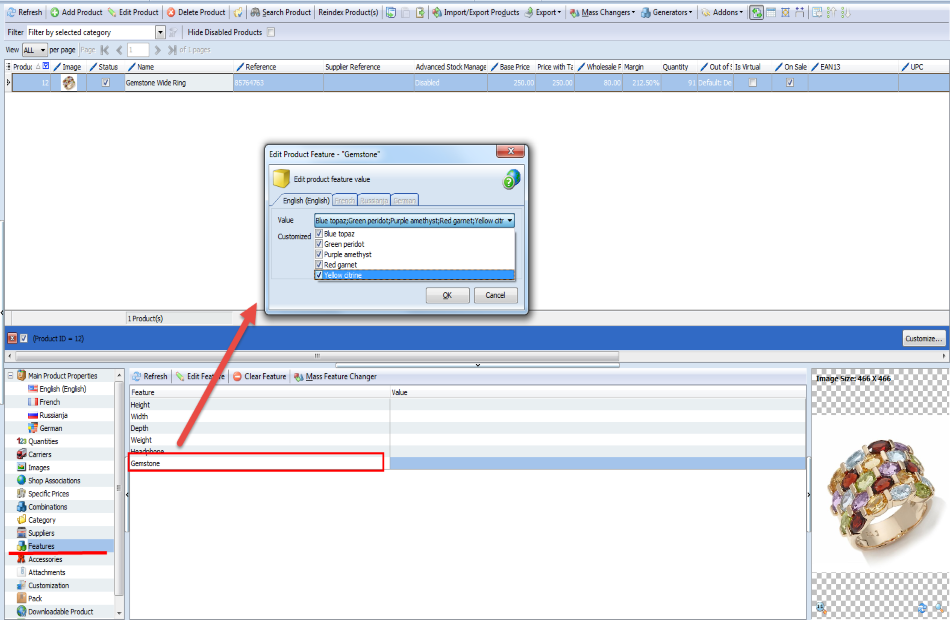Open the Export dropdown menu
Screen dimensions: 950x620
[x=543, y=12]
